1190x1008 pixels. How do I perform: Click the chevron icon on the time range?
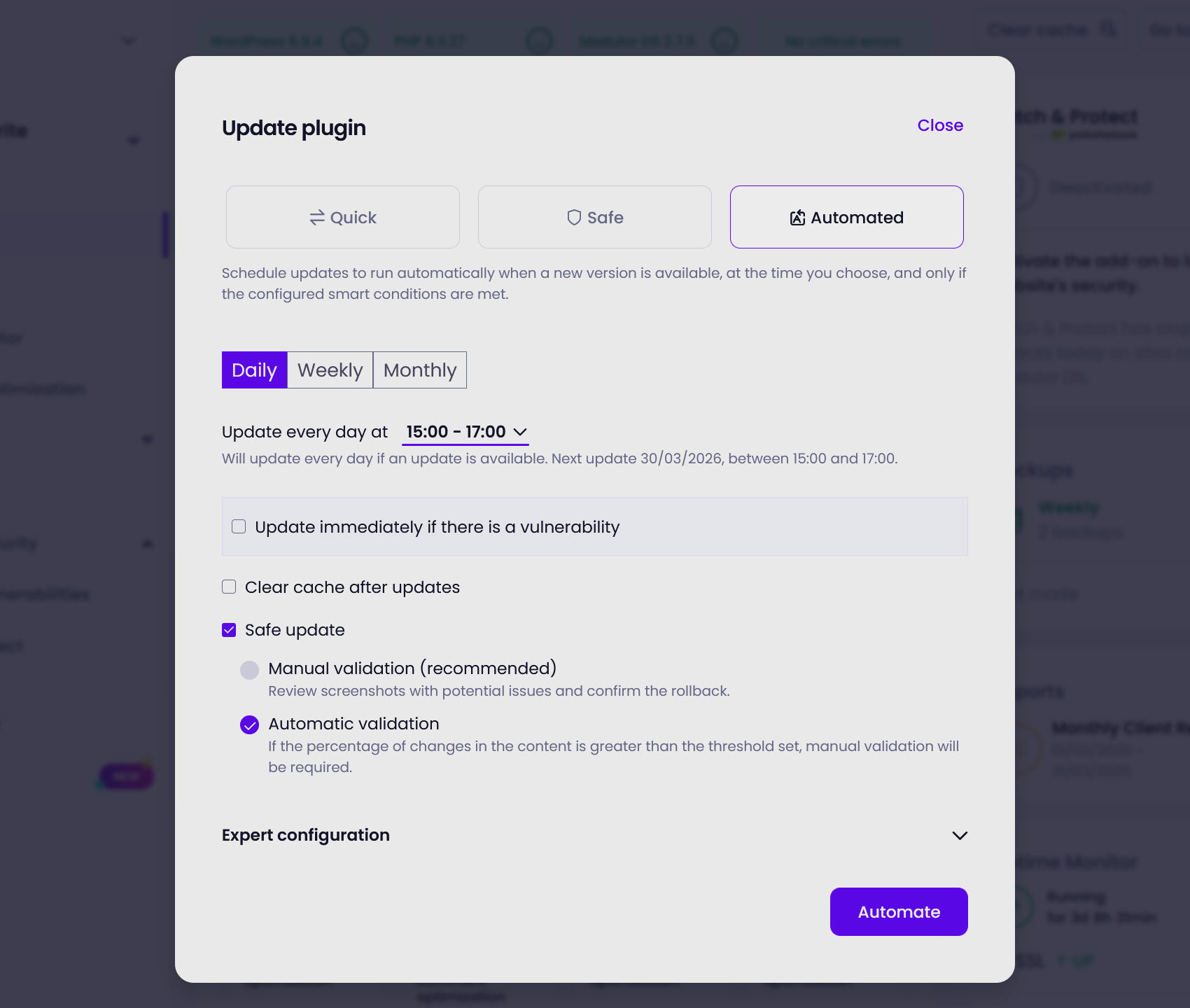(520, 432)
